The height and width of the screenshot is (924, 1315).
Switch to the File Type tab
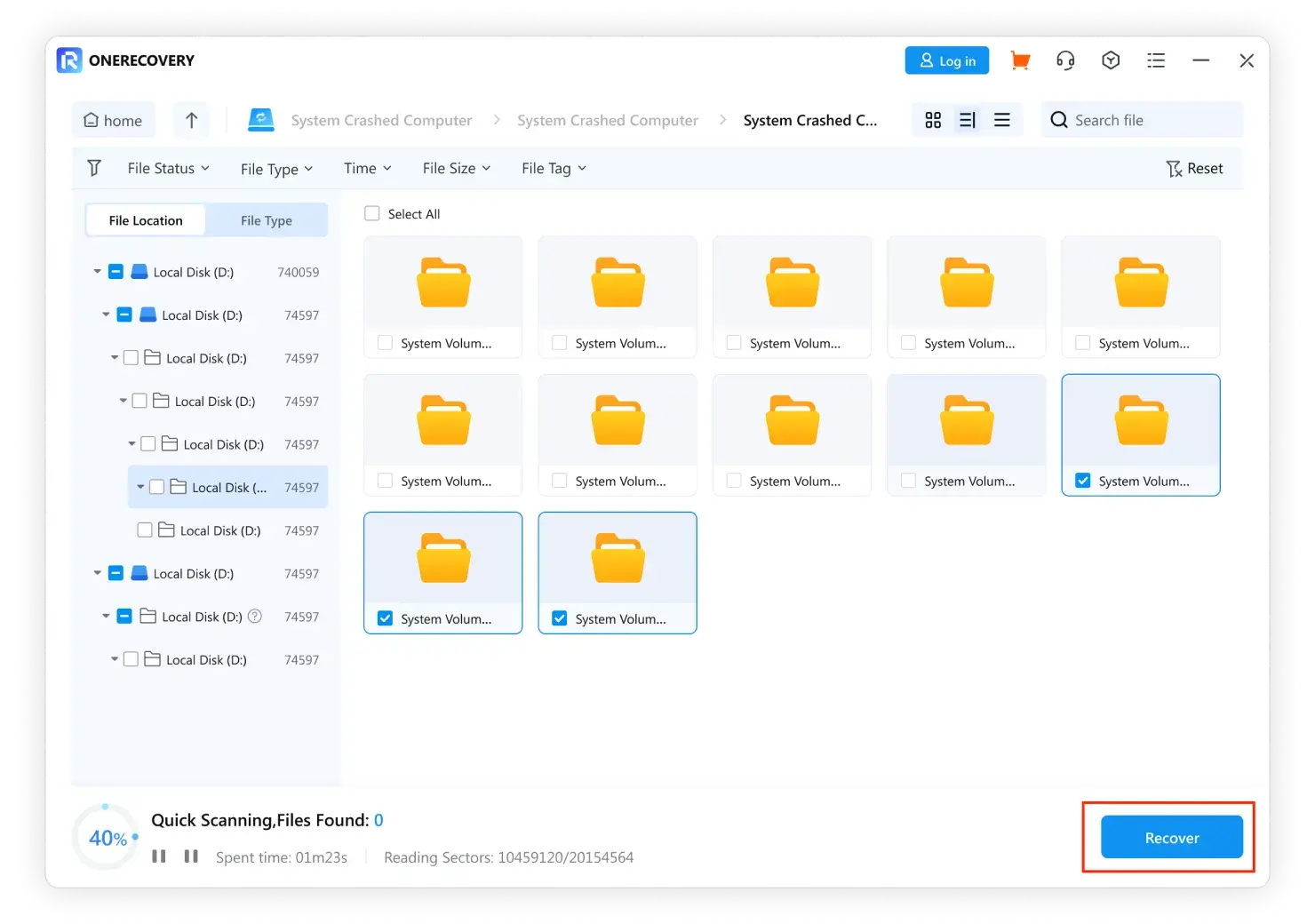[x=266, y=220]
